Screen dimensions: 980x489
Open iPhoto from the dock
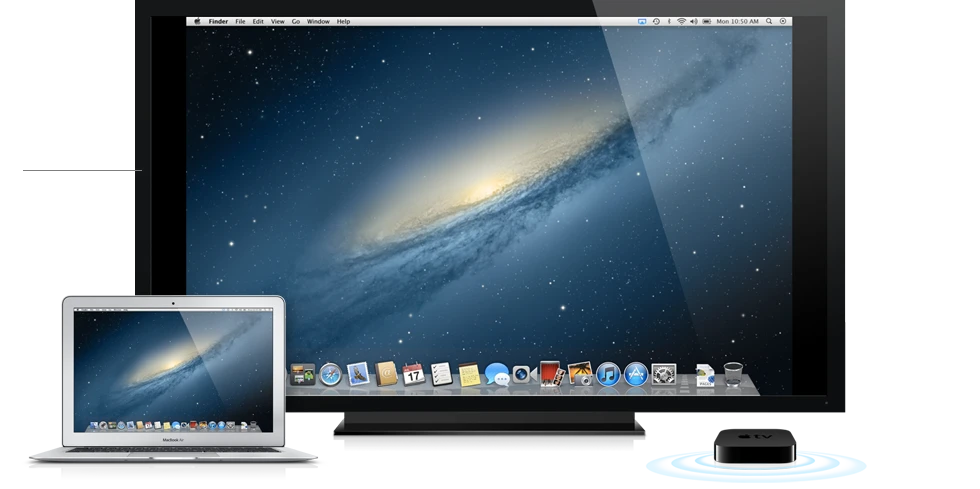tap(580, 373)
